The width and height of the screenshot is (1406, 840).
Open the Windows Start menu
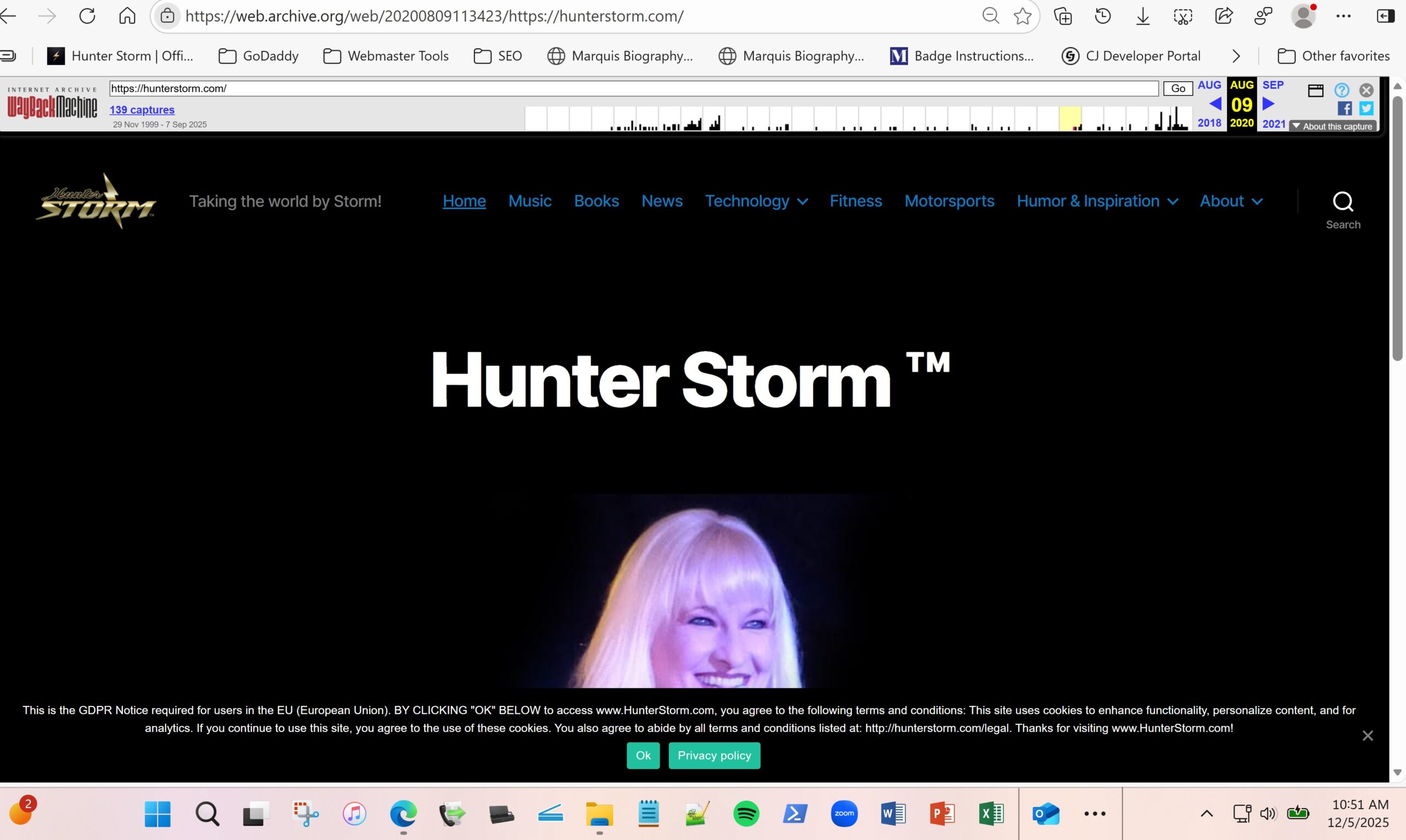[158, 814]
